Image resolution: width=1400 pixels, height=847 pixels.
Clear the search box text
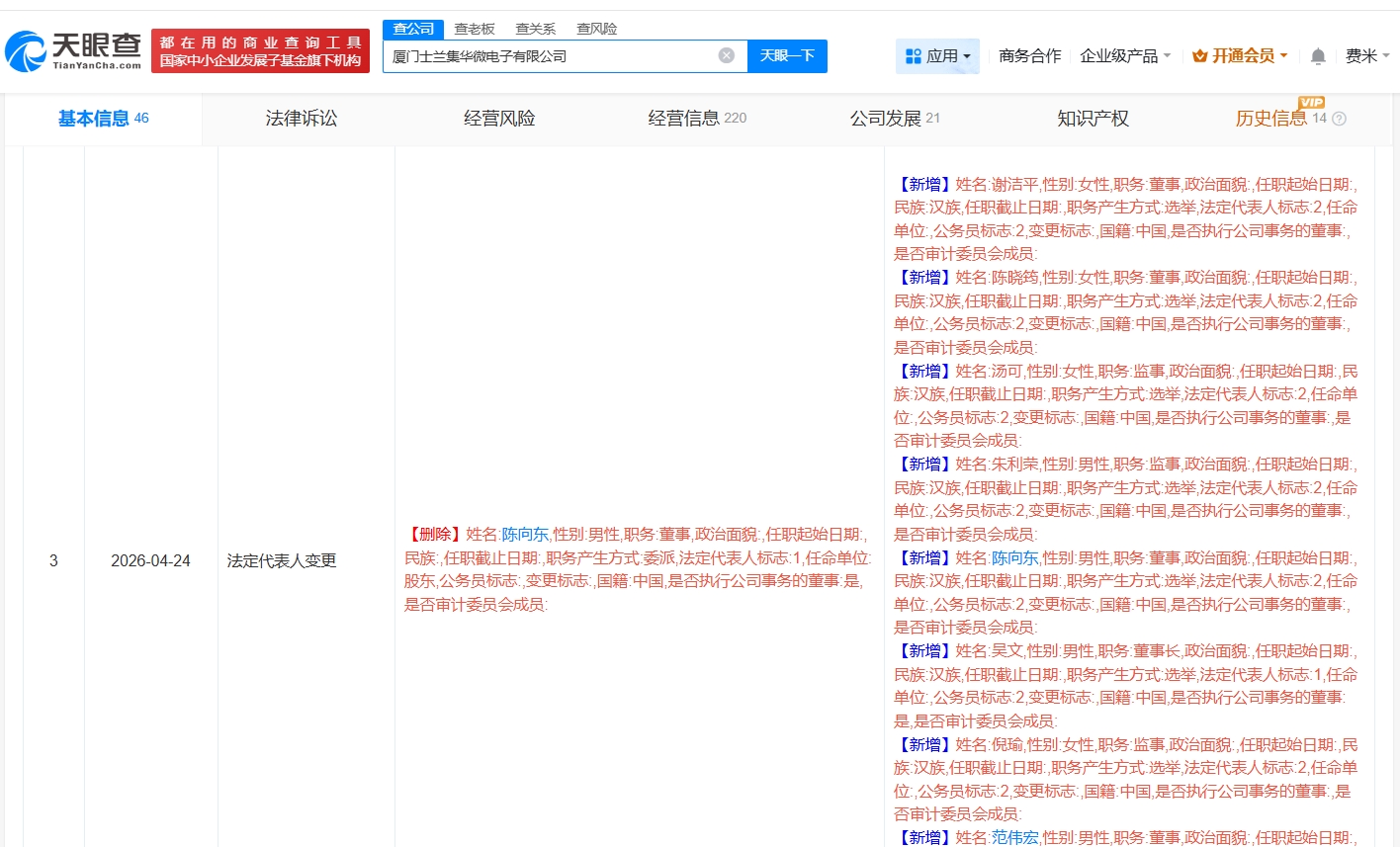(x=727, y=55)
